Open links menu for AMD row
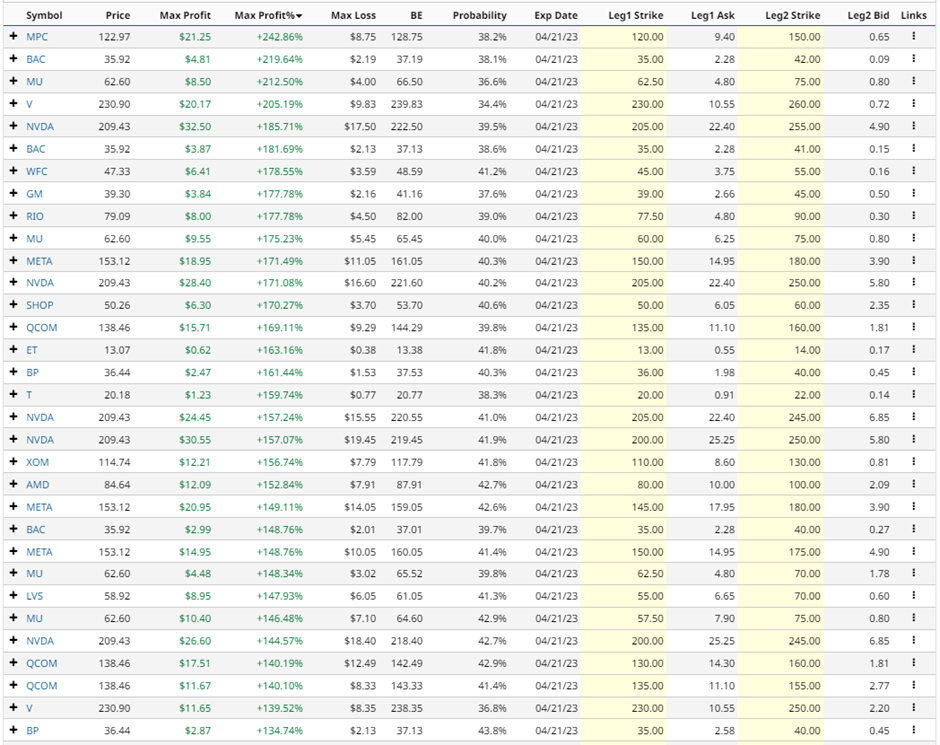940x745 pixels. tap(914, 484)
